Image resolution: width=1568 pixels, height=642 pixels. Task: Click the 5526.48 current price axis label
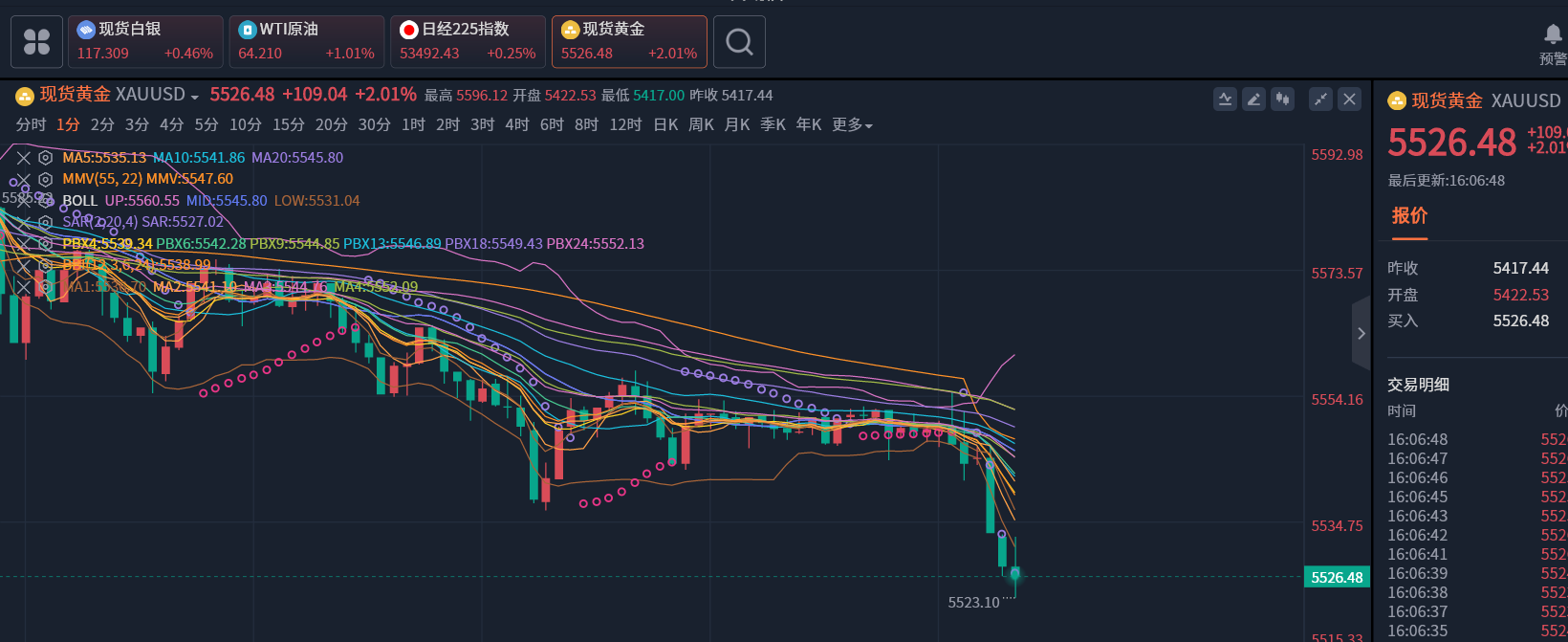point(1337,577)
